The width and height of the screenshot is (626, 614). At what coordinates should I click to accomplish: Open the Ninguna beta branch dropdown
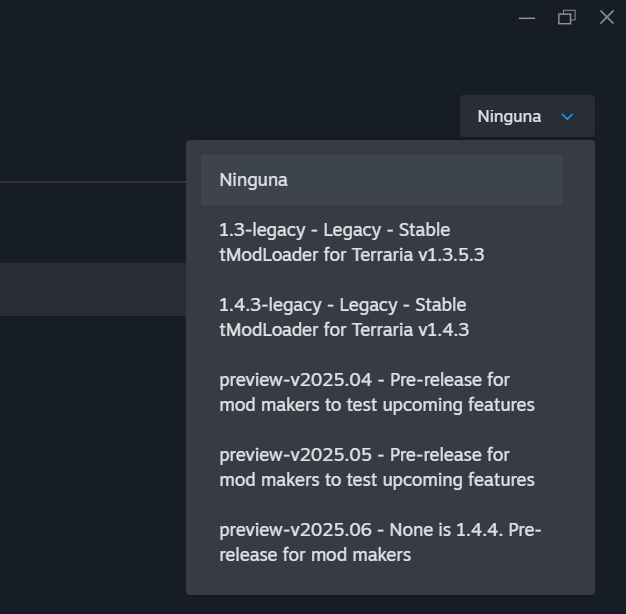click(527, 117)
